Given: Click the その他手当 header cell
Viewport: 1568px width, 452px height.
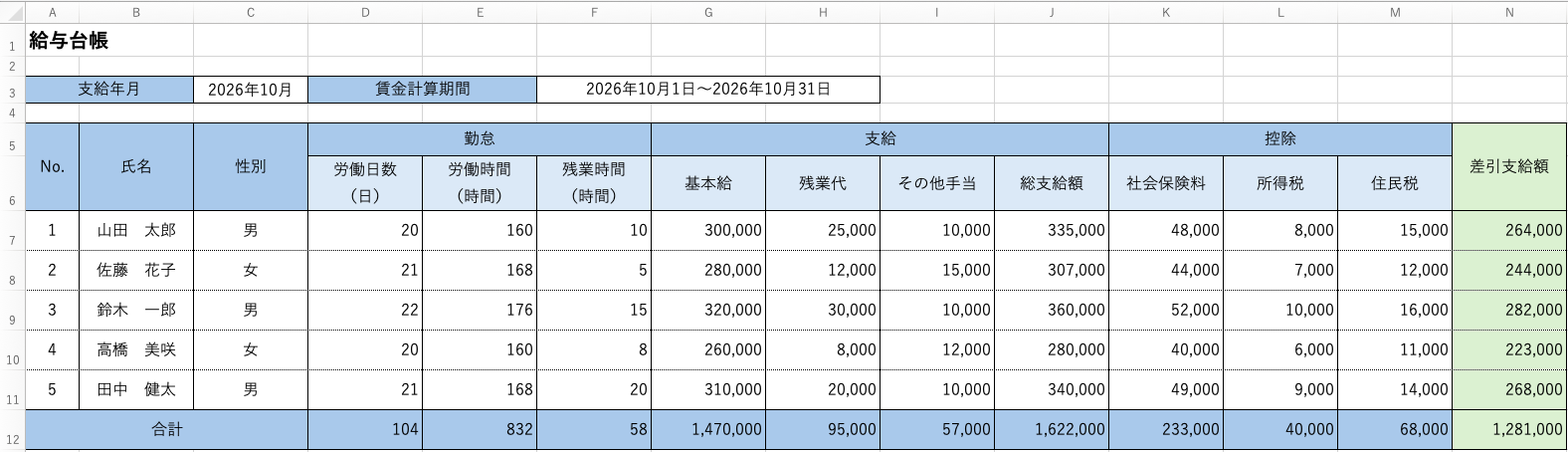Looking at the screenshot, I should 937,183.
